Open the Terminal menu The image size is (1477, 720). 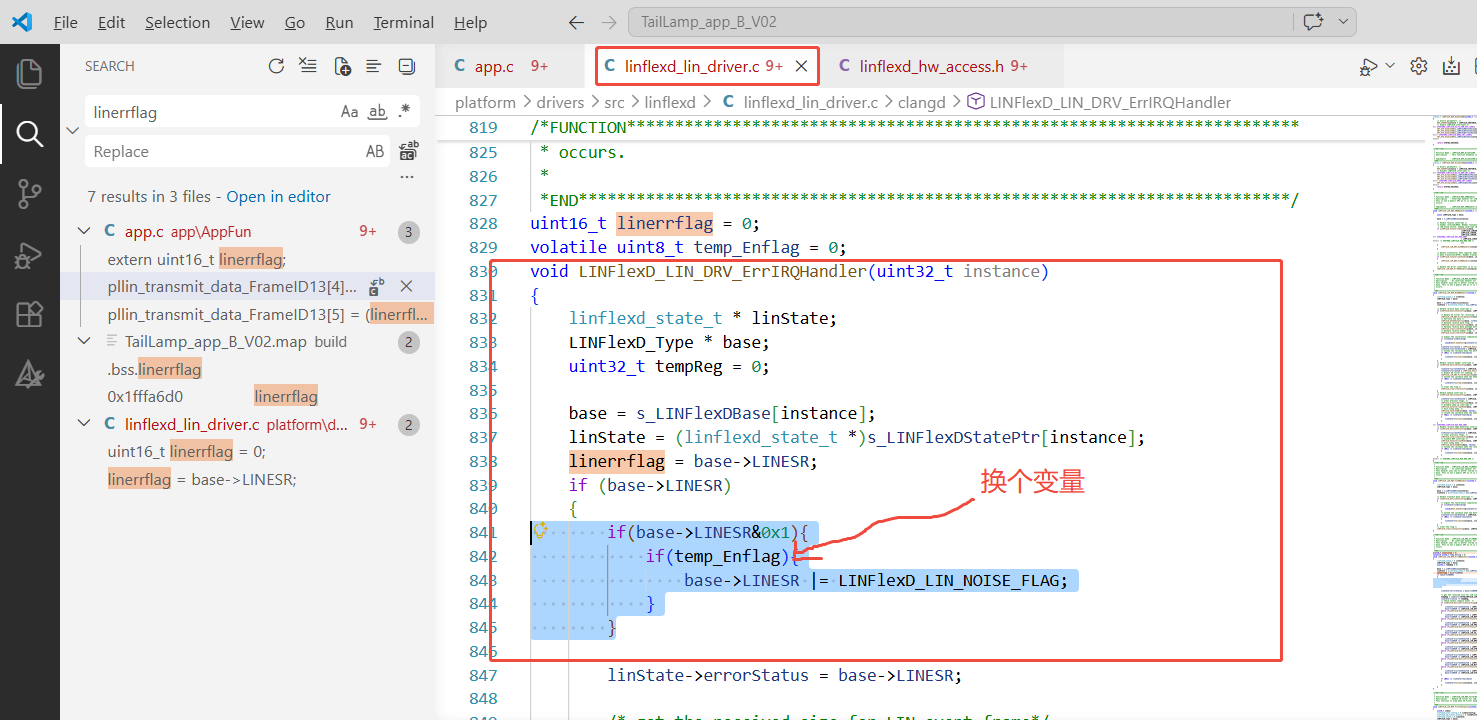pos(402,22)
